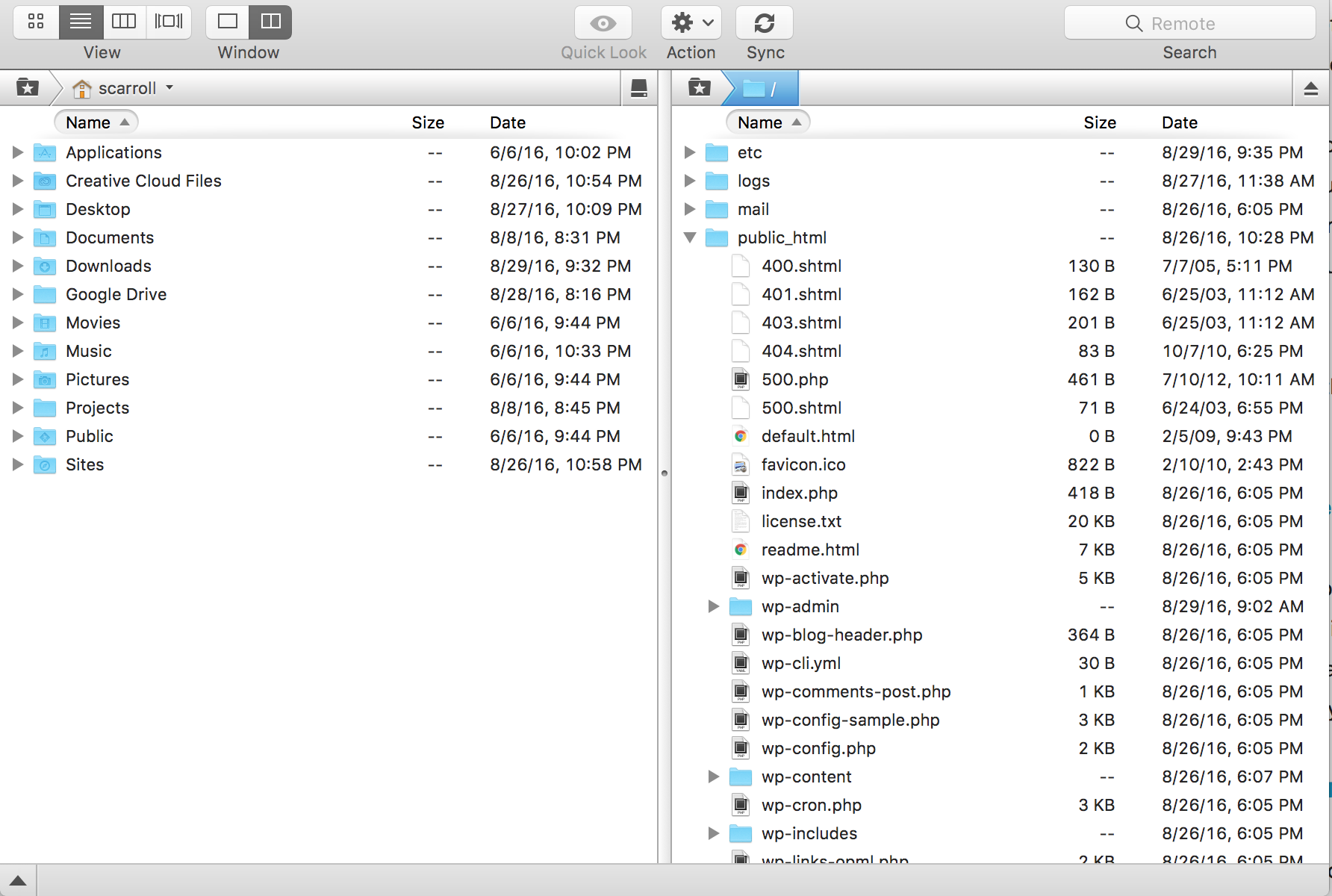Click the readme.html Chrome icon

tap(741, 550)
